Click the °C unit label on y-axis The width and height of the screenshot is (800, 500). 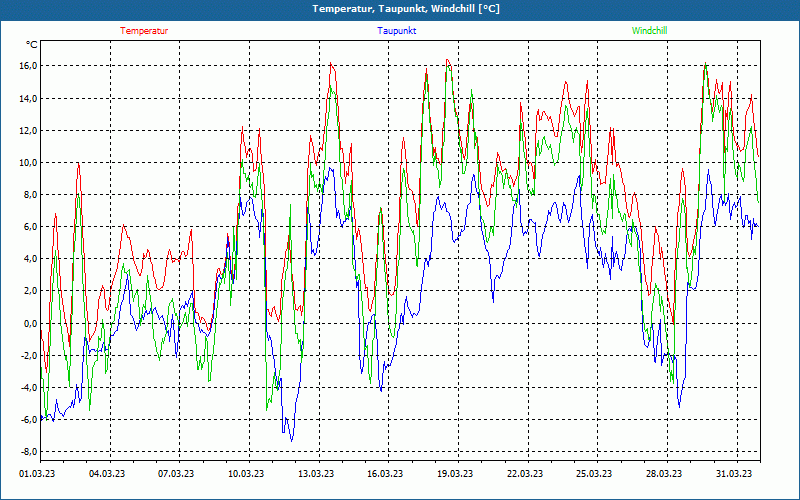pos(32,45)
